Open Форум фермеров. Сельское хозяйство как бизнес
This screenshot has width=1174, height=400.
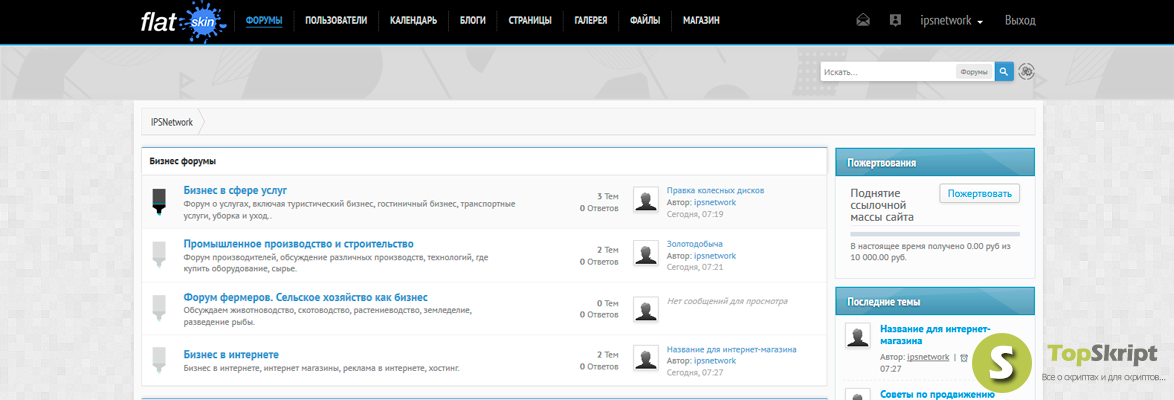[x=305, y=297]
